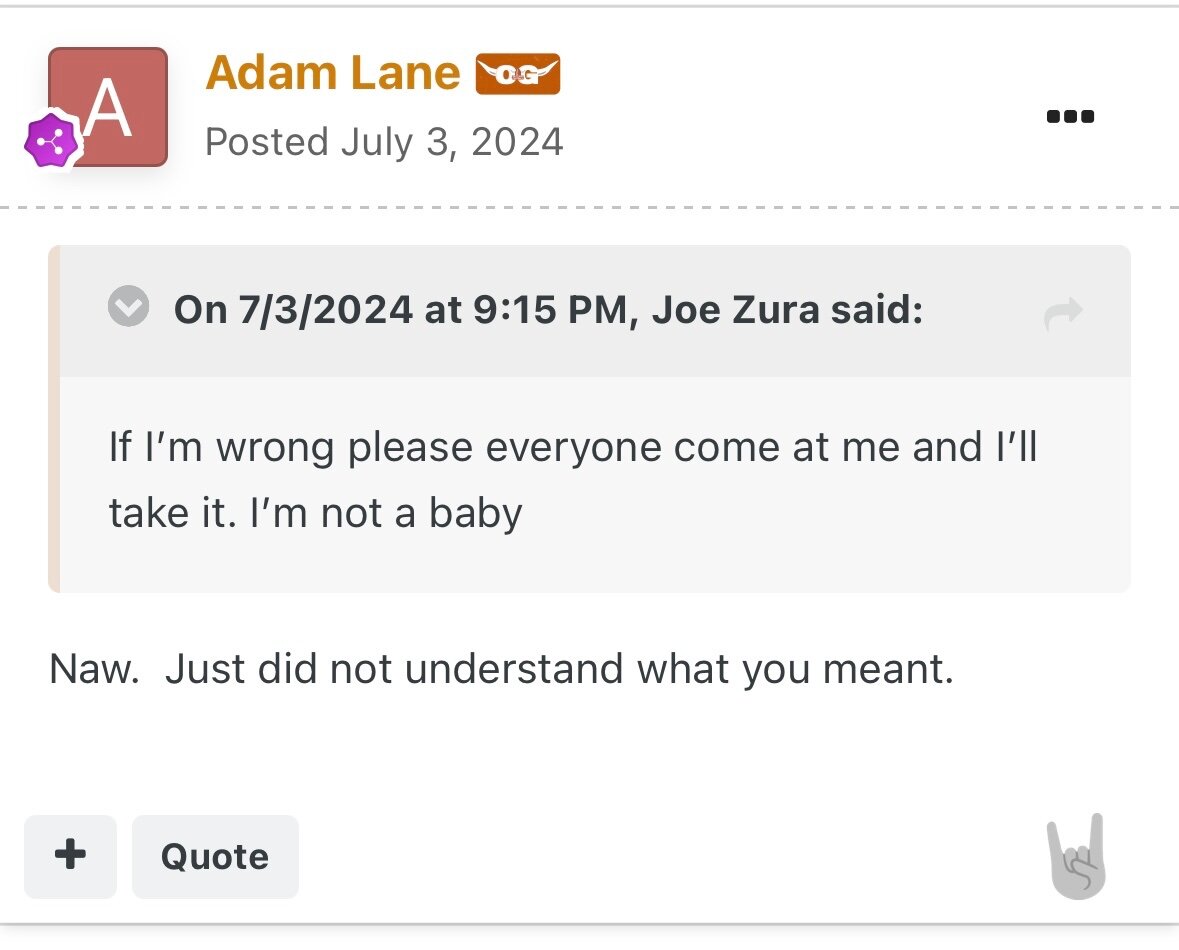
Task: Click the purple share badge on avatar
Action: point(52,141)
